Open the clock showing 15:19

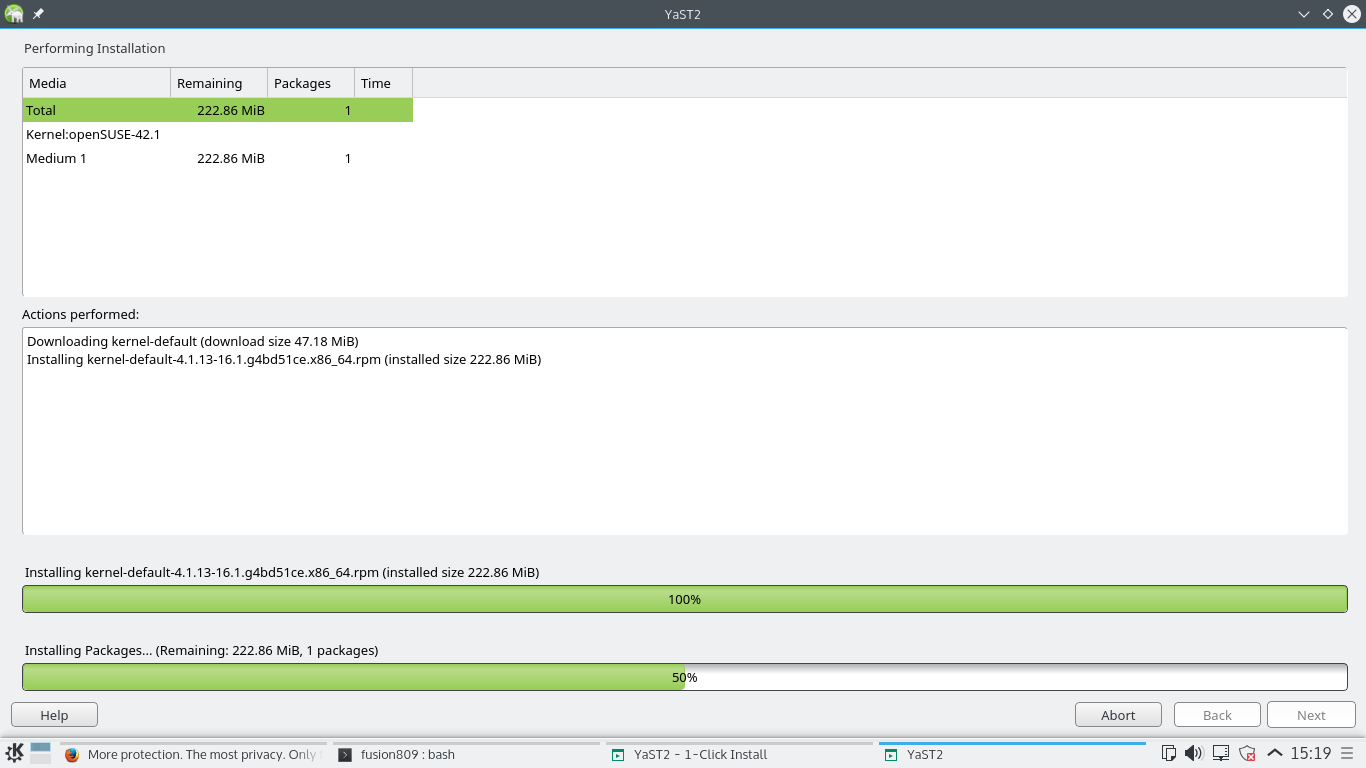1310,753
